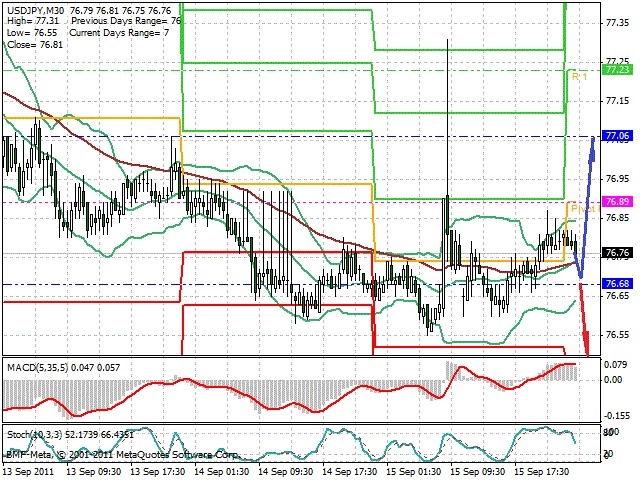Click the Previous Days Range text
The width and height of the screenshot is (640, 480).
pos(126,21)
